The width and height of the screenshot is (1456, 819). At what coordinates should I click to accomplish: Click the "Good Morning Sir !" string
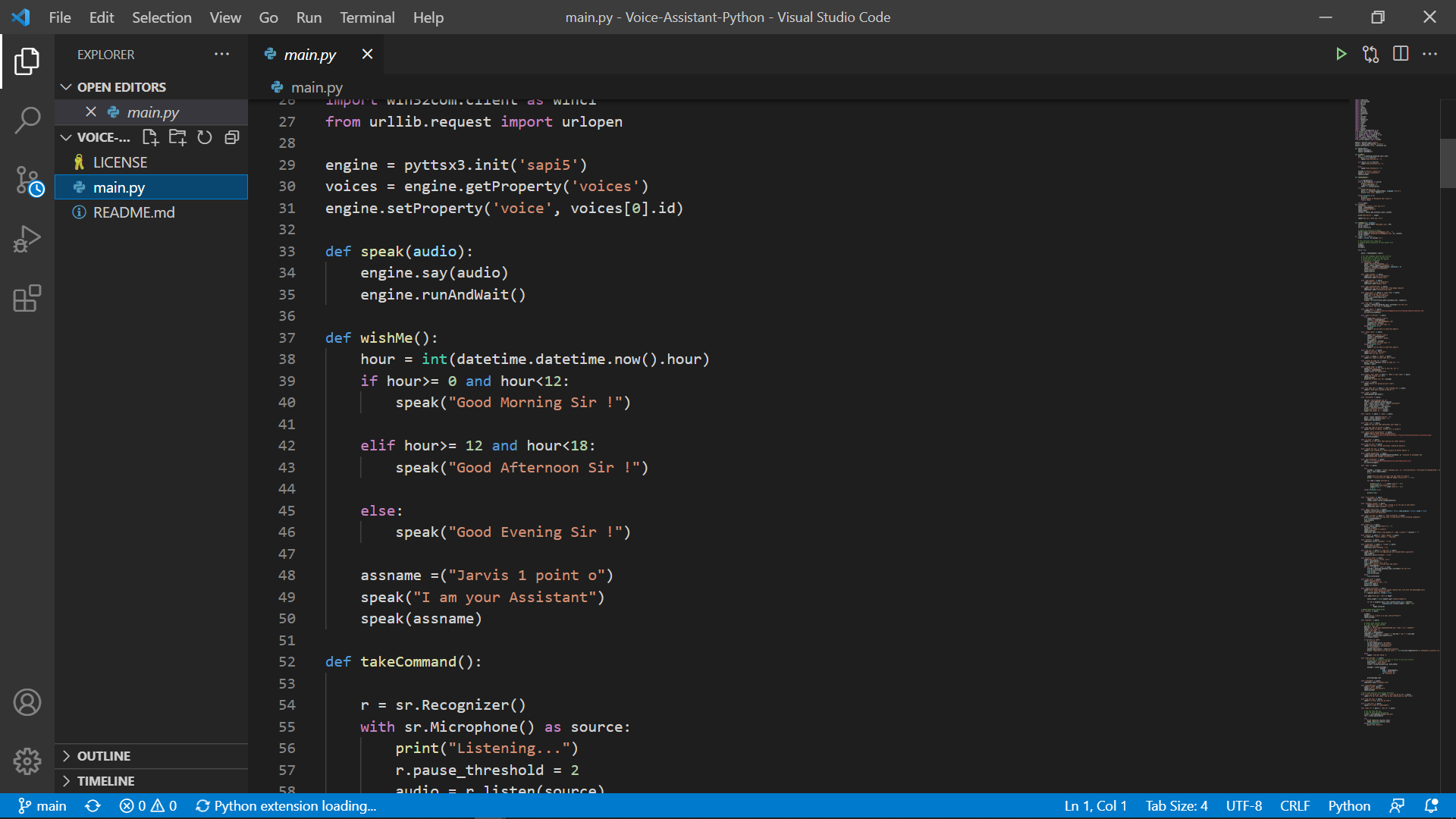pyautogui.click(x=535, y=402)
